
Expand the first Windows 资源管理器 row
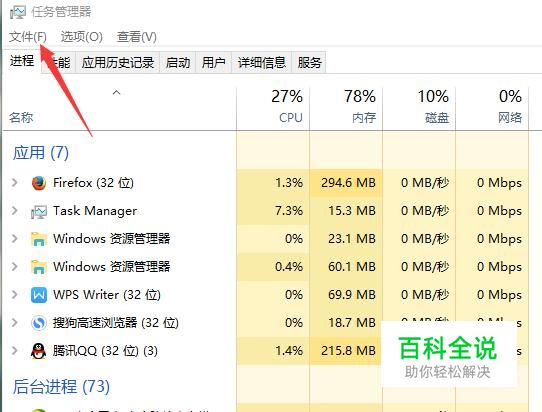[15, 238]
